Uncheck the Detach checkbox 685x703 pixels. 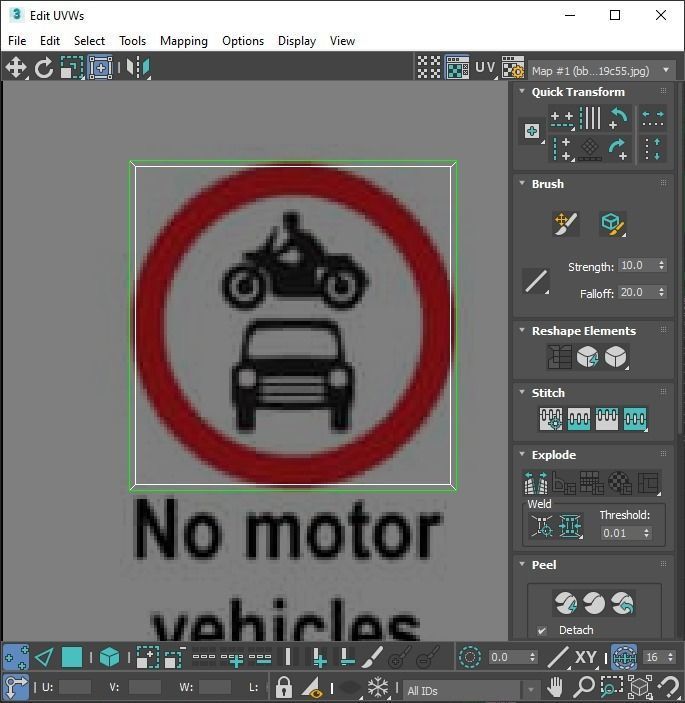click(x=542, y=630)
